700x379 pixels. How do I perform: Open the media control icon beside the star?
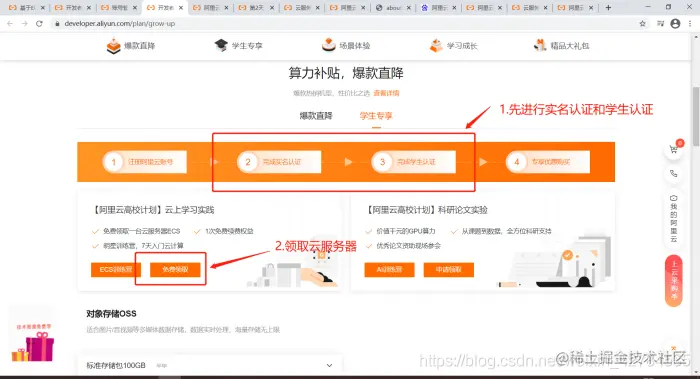[x=660, y=24]
